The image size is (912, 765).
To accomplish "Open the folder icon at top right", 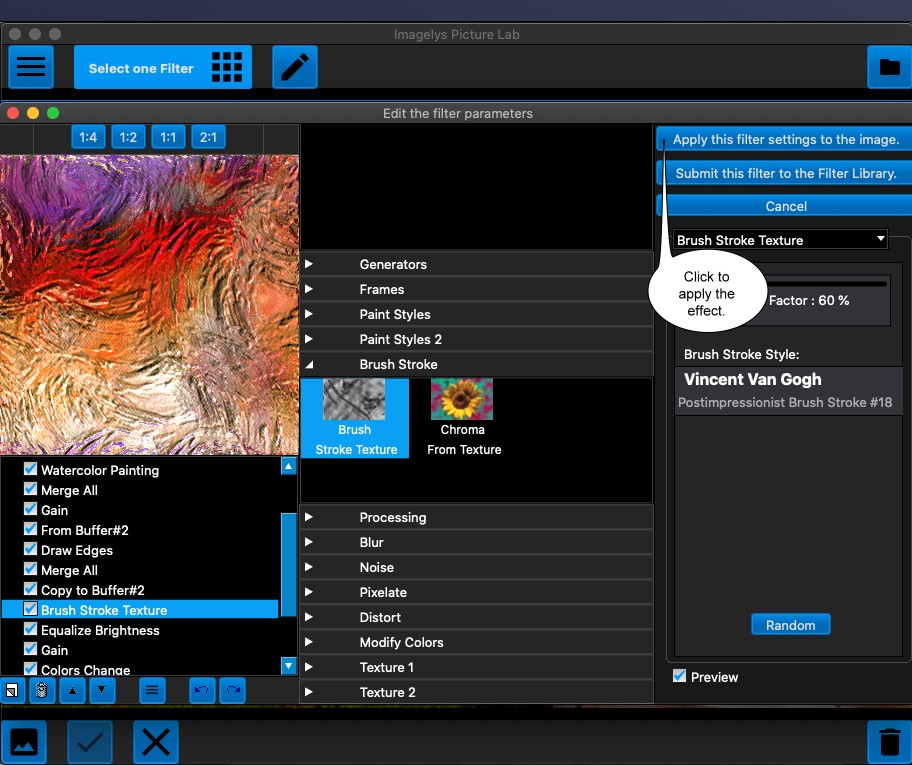I will [x=889, y=67].
